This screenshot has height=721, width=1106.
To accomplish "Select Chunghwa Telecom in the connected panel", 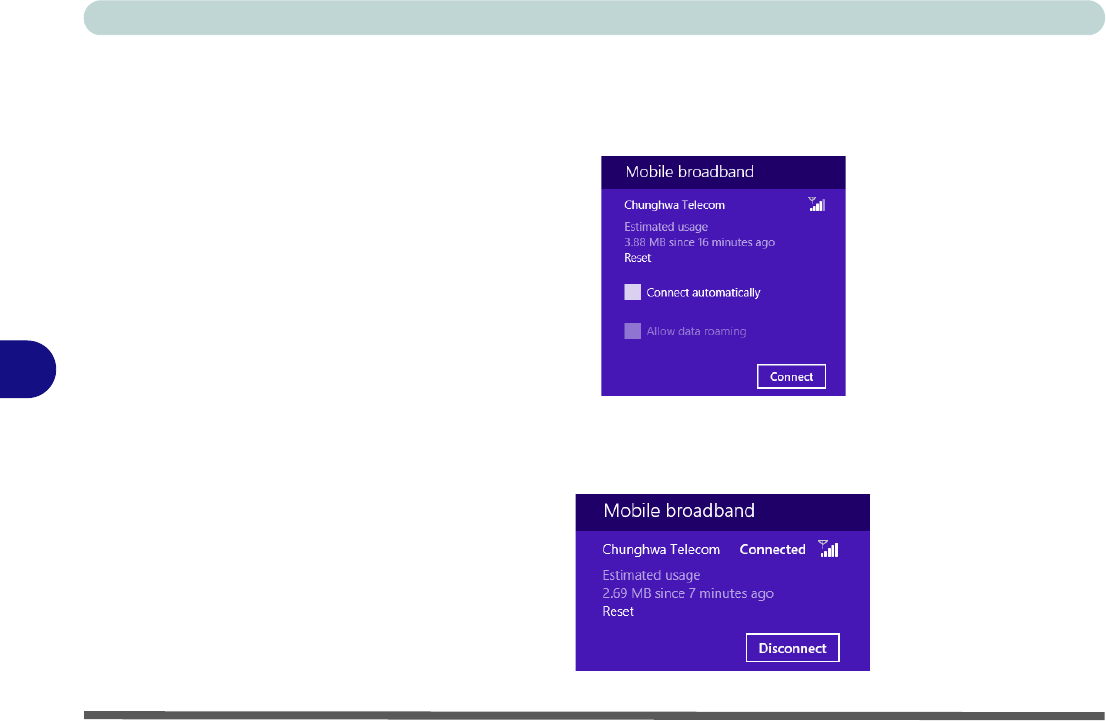I will click(661, 550).
